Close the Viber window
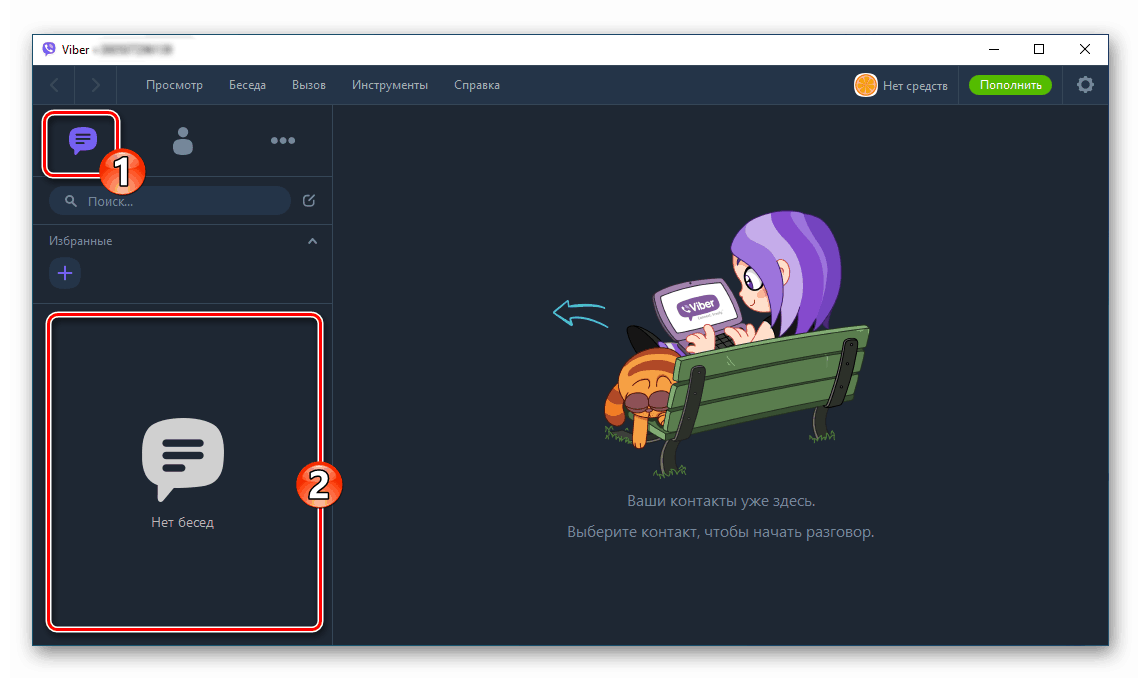 tap(1085, 49)
